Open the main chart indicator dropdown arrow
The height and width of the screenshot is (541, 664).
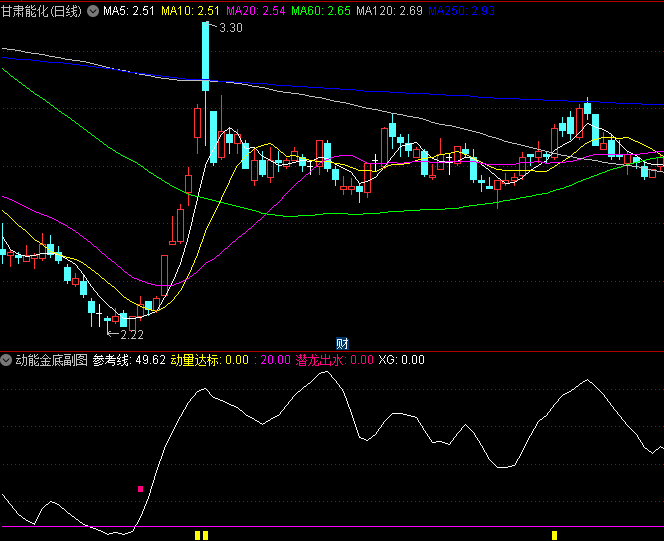coord(94,10)
